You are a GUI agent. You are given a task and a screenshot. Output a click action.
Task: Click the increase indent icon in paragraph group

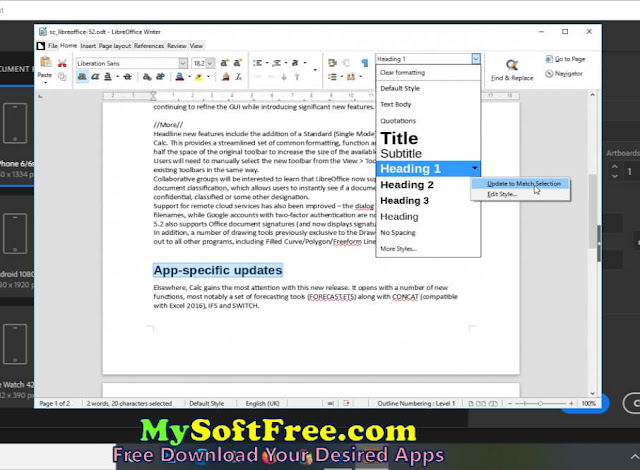(x=332, y=63)
